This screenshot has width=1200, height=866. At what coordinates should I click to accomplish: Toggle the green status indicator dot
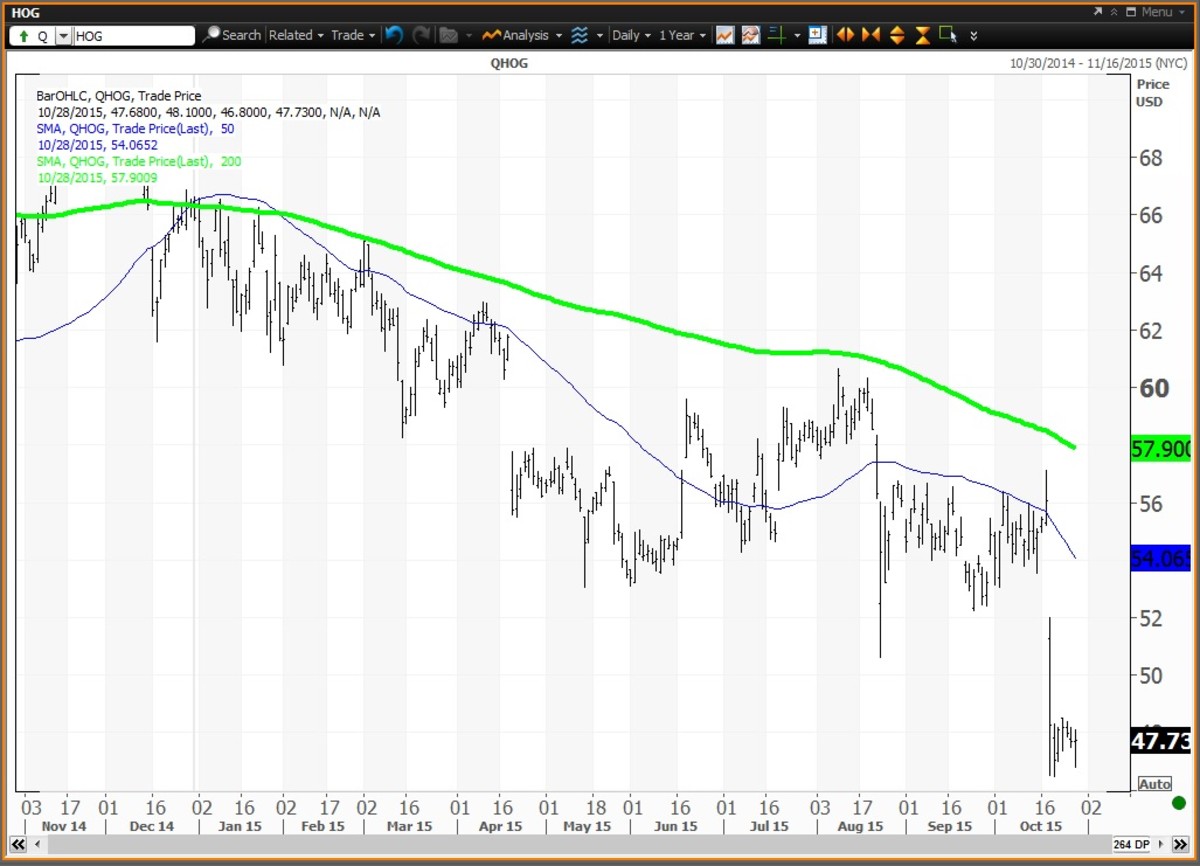click(1179, 803)
